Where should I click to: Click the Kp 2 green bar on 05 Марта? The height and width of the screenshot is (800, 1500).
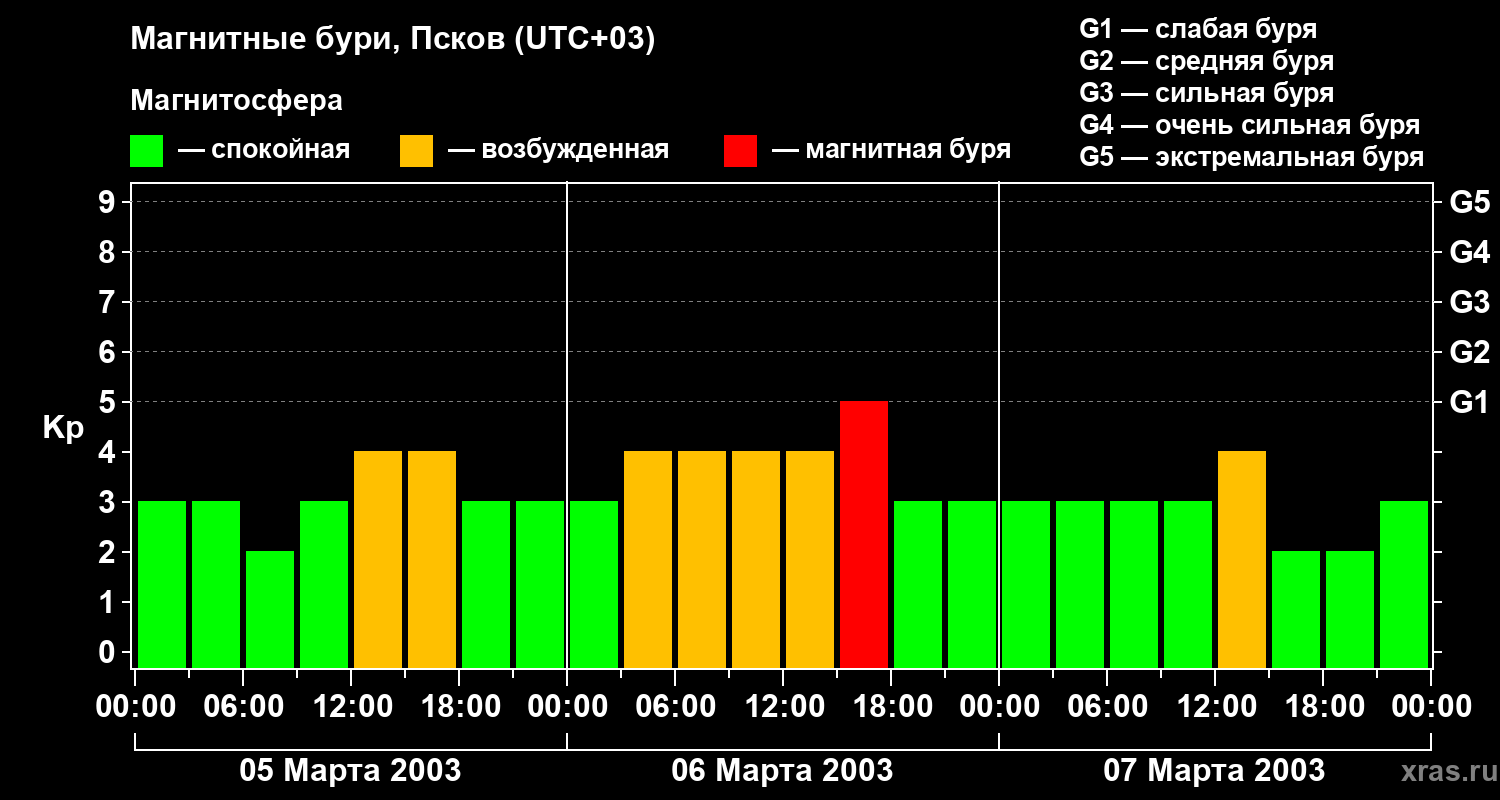pos(270,609)
